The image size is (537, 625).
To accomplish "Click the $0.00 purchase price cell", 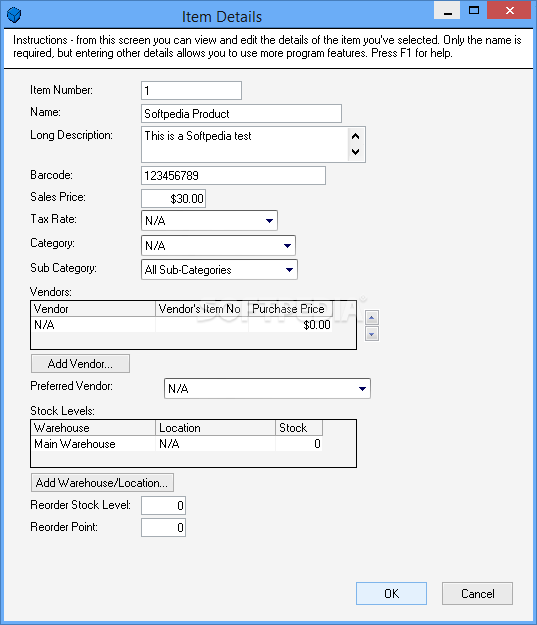I will (290, 325).
